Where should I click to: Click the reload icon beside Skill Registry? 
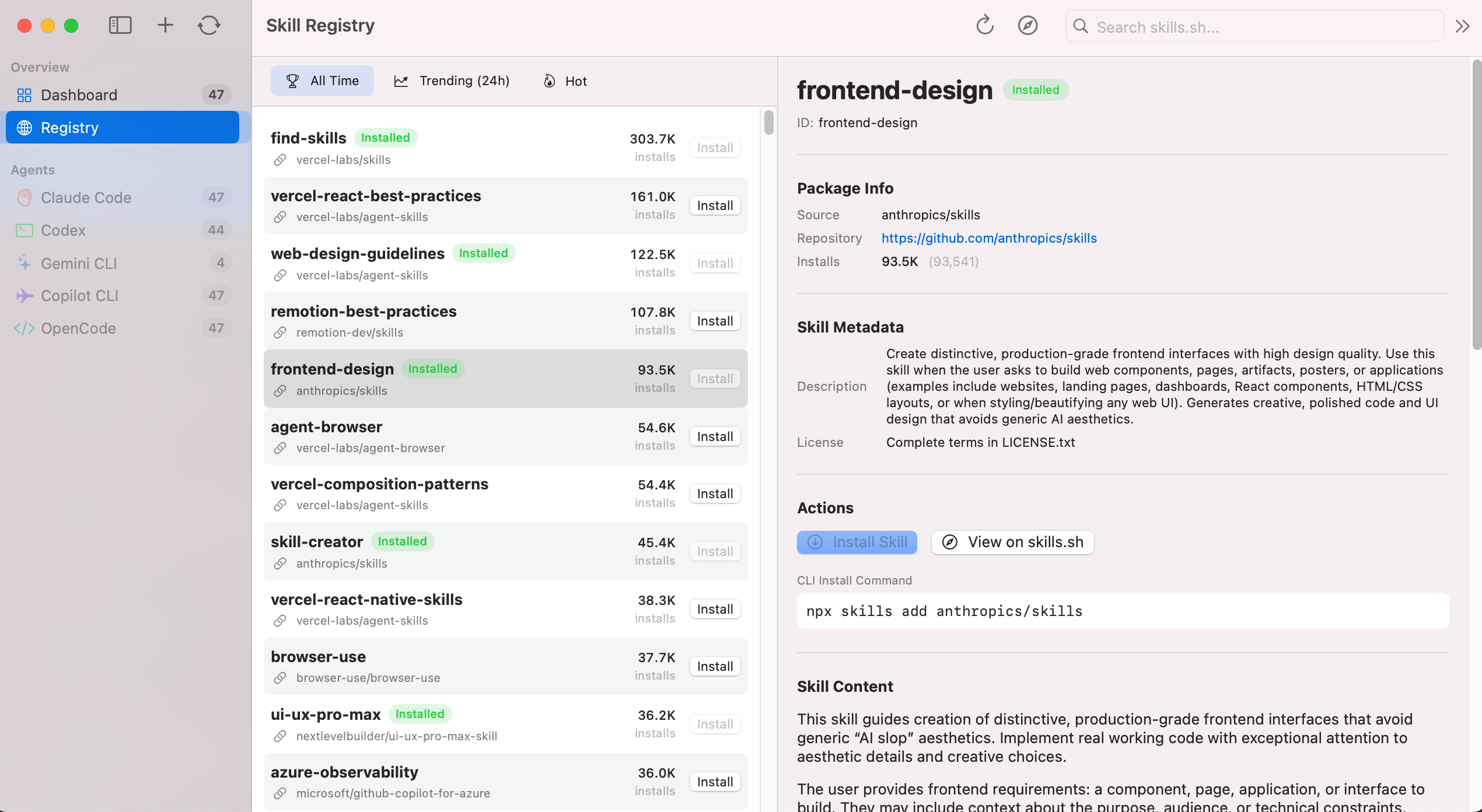pos(984,25)
